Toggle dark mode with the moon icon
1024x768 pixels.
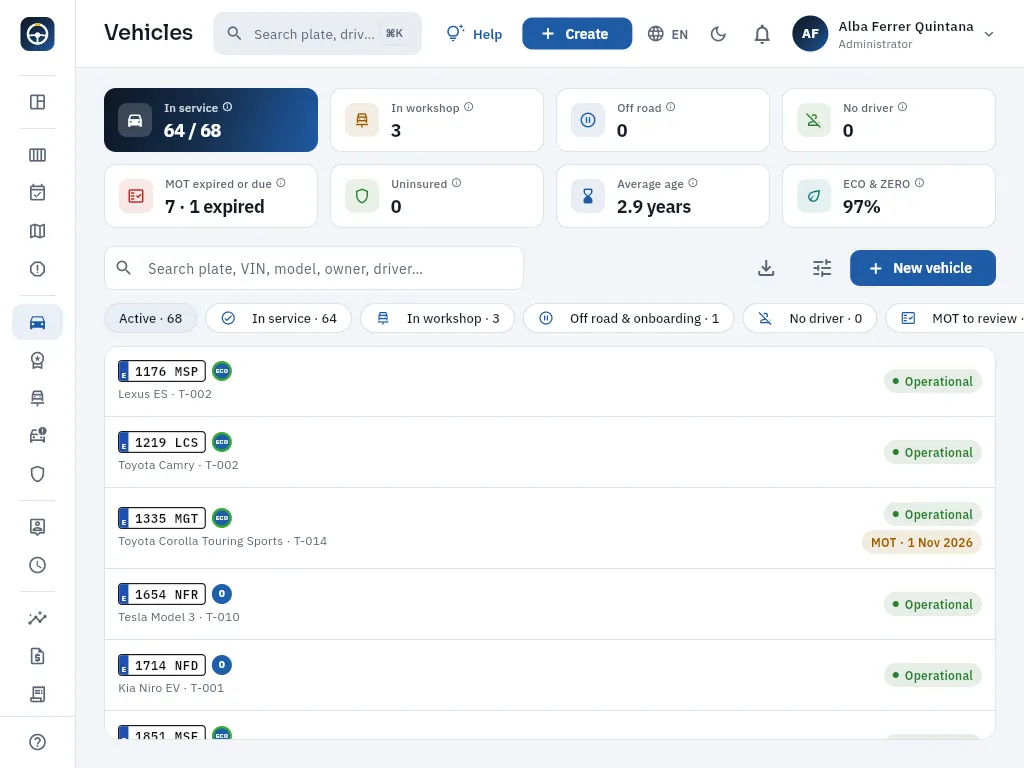tap(718, 34)
